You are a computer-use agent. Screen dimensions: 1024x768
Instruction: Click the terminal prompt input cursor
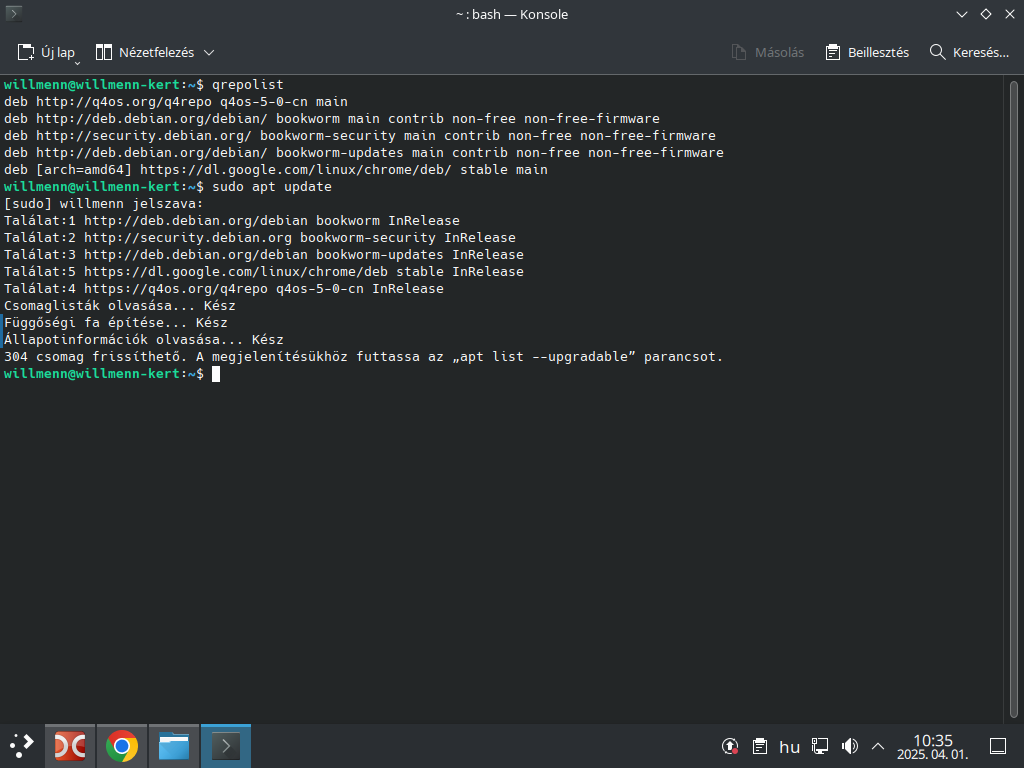pos(215,373)
